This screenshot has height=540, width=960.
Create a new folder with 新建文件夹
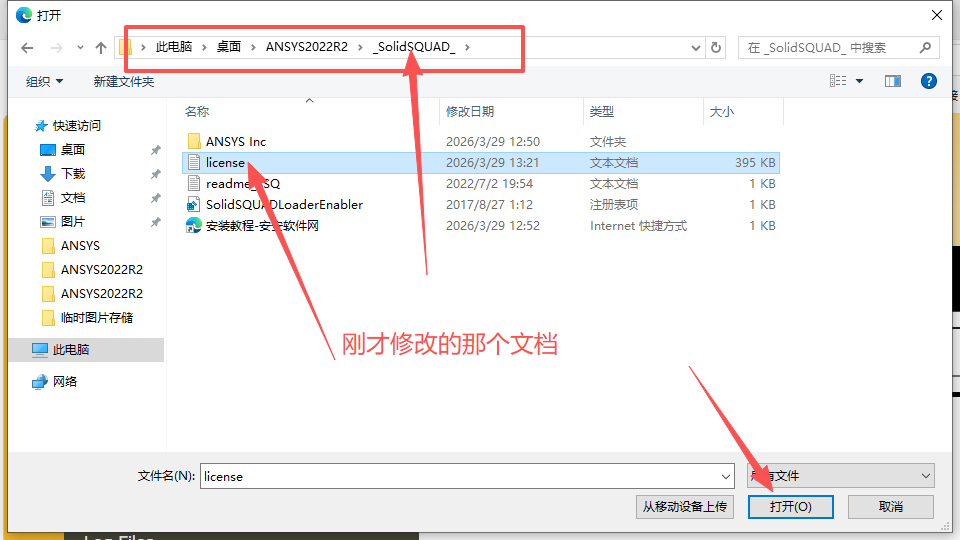(124, 81)
